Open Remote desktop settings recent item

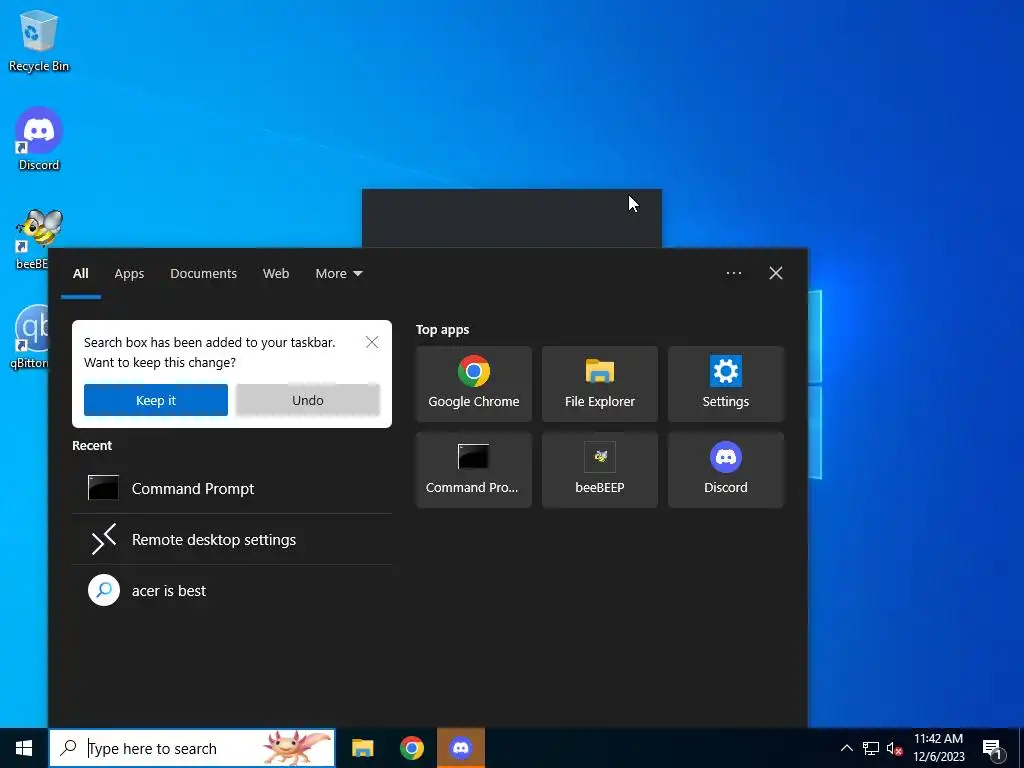pyautogui.click(x=232, y=539)
